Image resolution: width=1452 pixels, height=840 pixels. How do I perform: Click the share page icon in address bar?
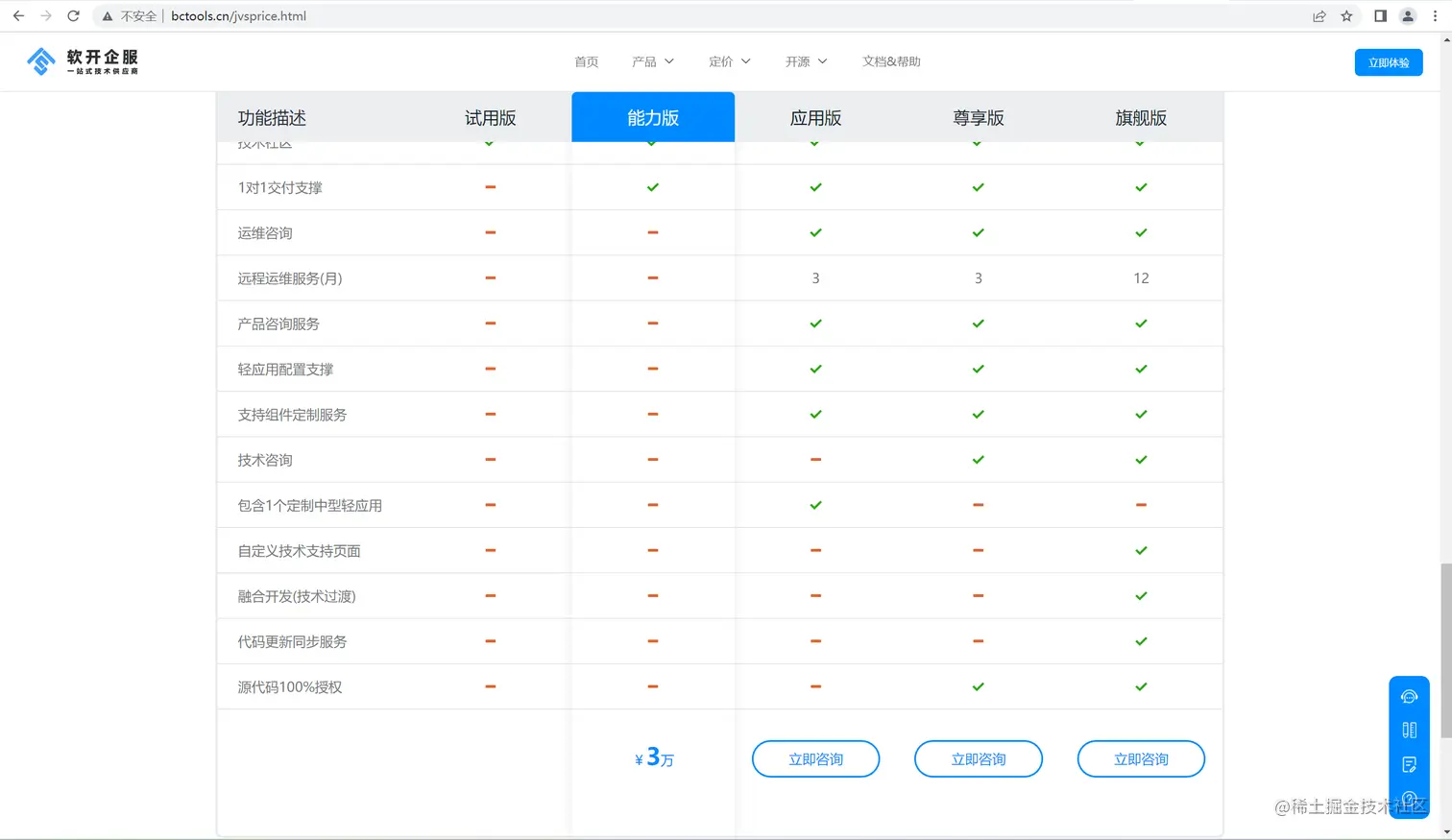(x=1319, y=16)
